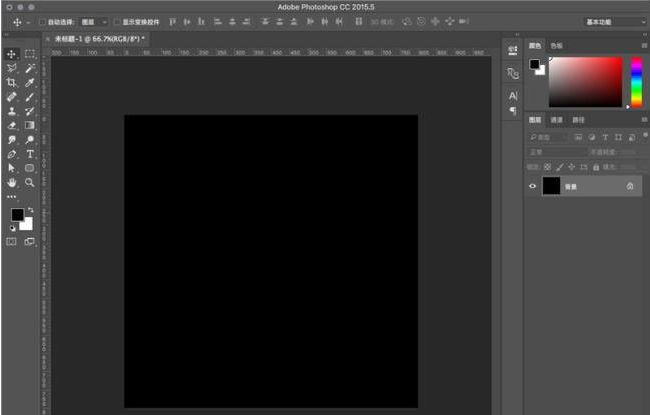Switch to the 通道 channels tab

coord(557,119)
